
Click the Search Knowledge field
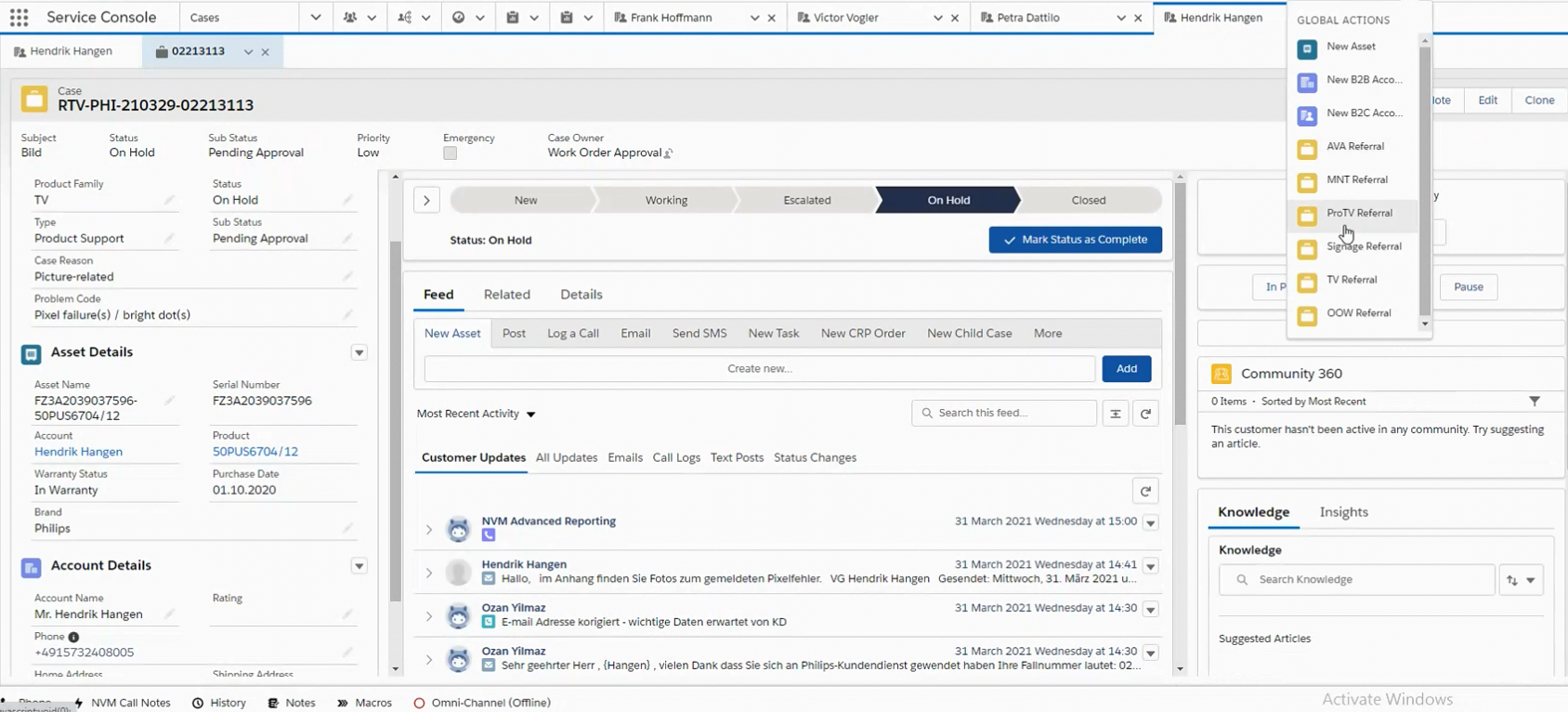(x=1357, y=580)
